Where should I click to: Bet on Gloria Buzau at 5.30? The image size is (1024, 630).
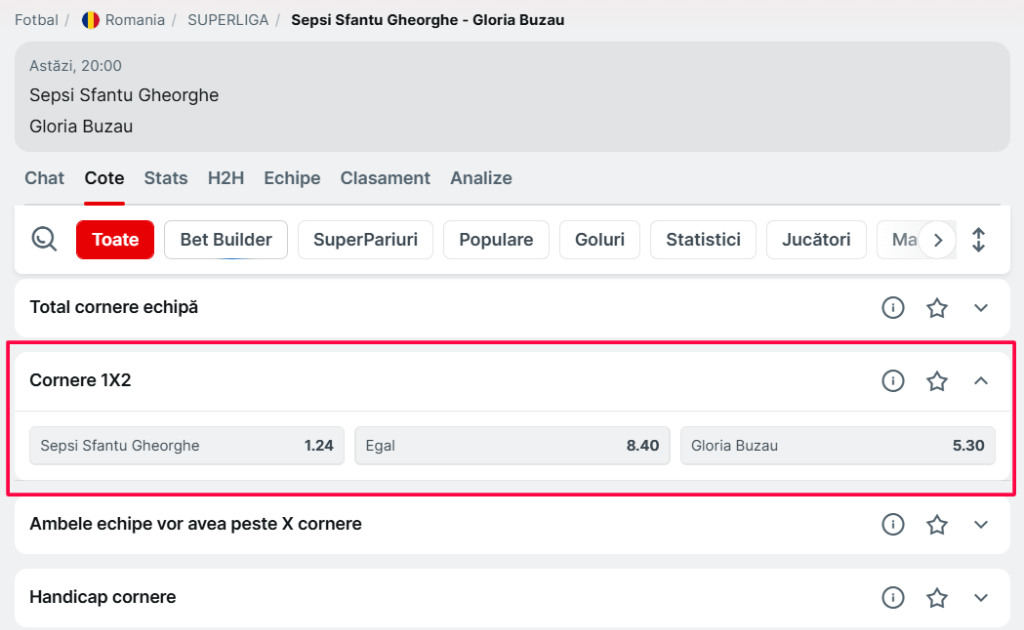point(838,446)
